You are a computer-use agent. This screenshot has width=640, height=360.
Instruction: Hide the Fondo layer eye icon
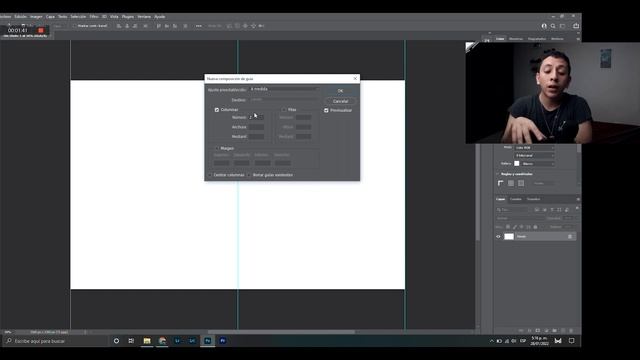coord(498,236)
